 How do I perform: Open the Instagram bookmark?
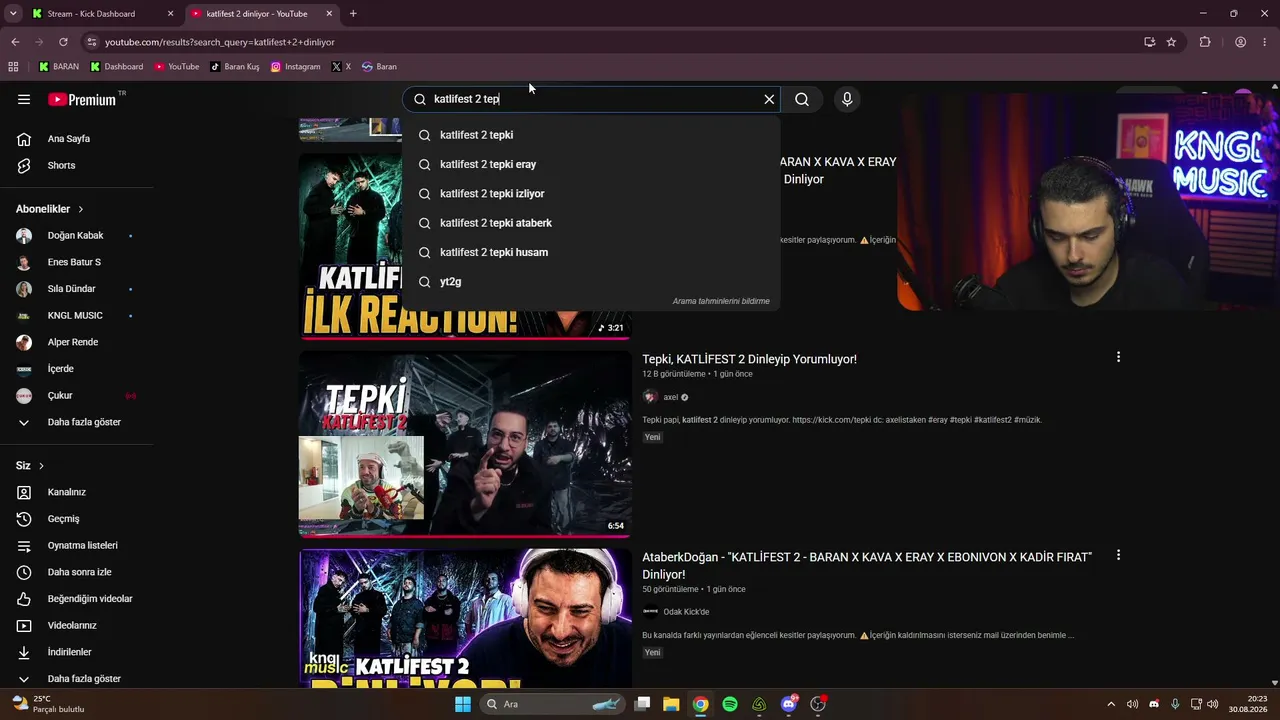[296, 67]
